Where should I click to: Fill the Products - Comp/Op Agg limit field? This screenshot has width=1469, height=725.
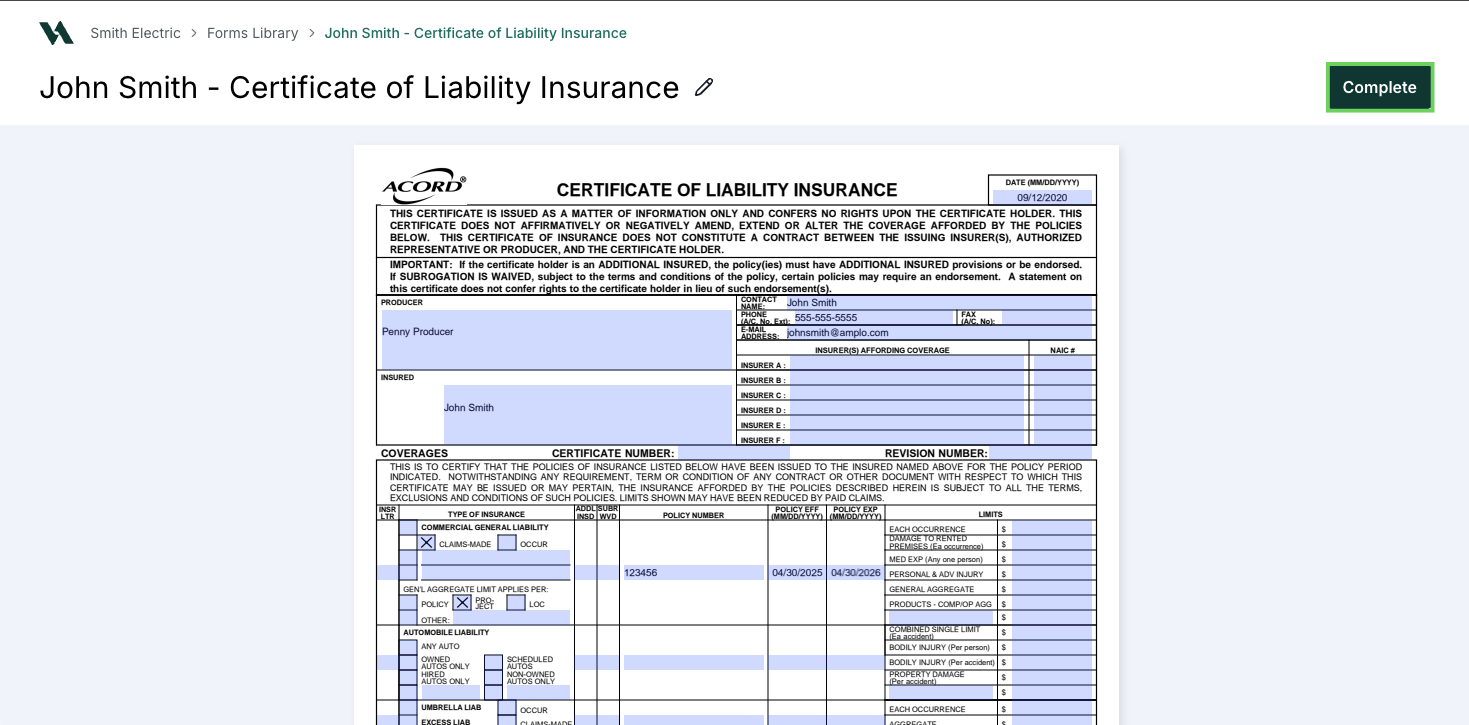coord(1052,603)
